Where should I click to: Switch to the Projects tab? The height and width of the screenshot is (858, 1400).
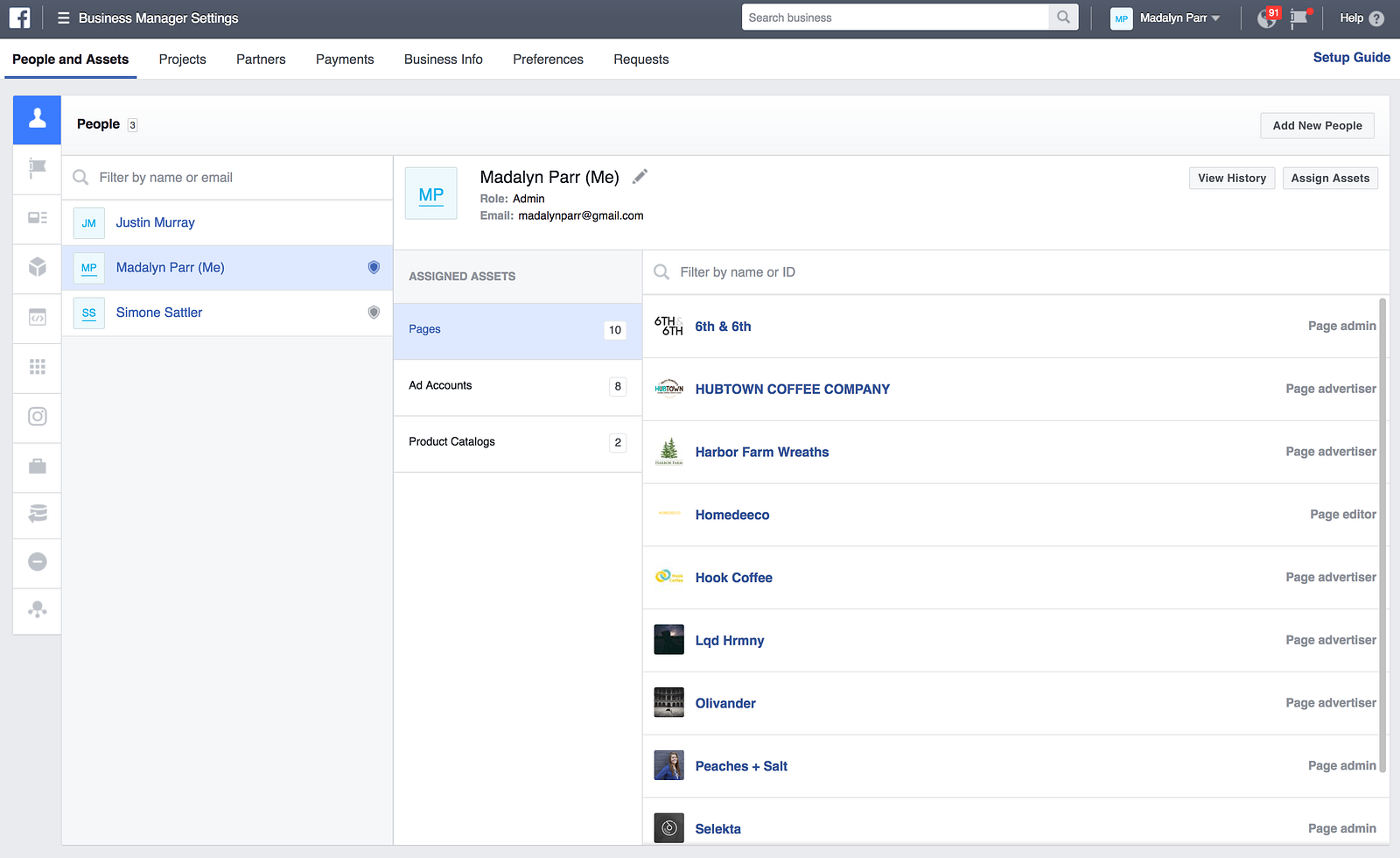point(182,60)
